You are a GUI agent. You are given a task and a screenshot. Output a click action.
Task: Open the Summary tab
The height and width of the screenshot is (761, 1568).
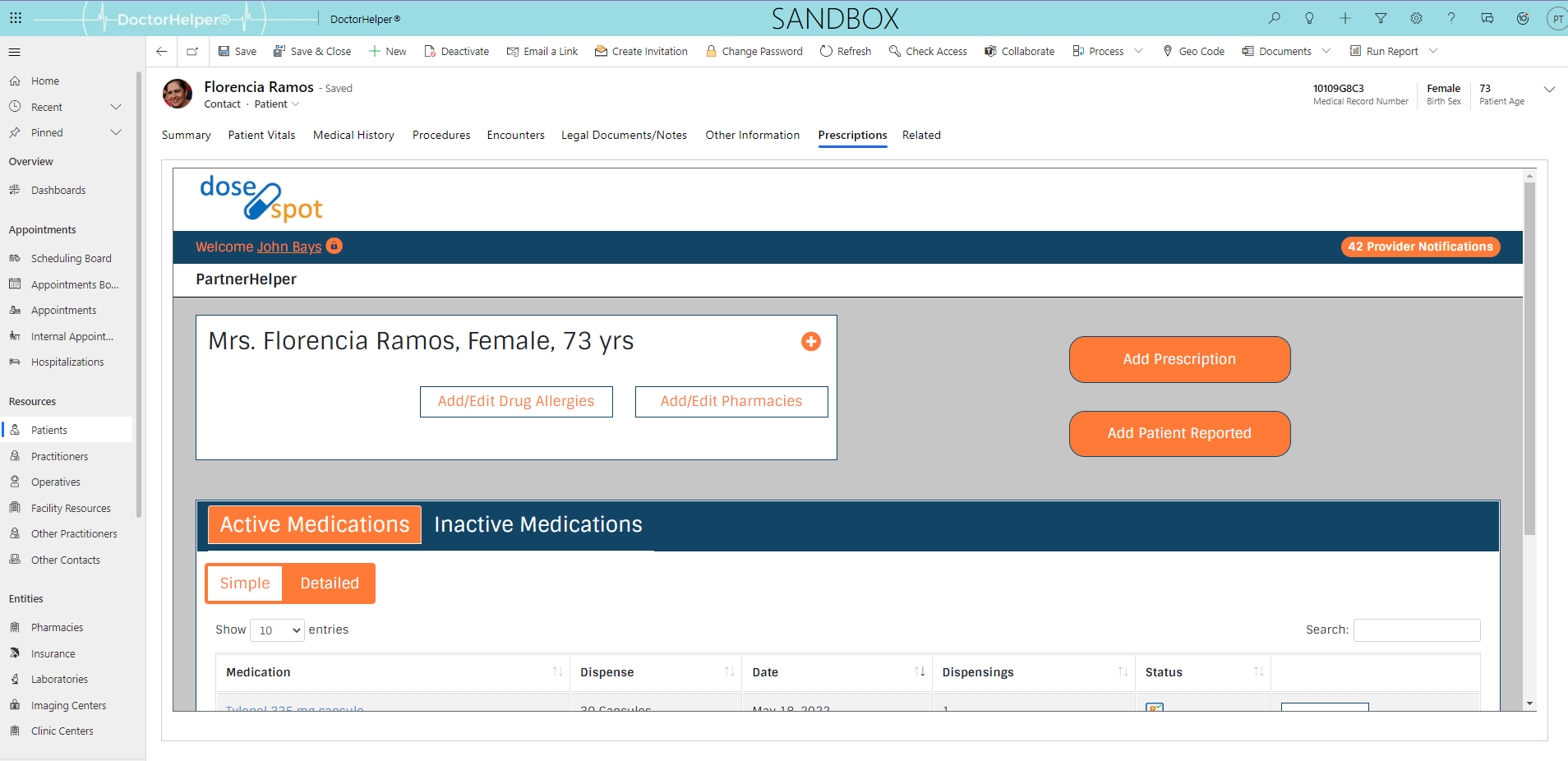pos(187,136)
